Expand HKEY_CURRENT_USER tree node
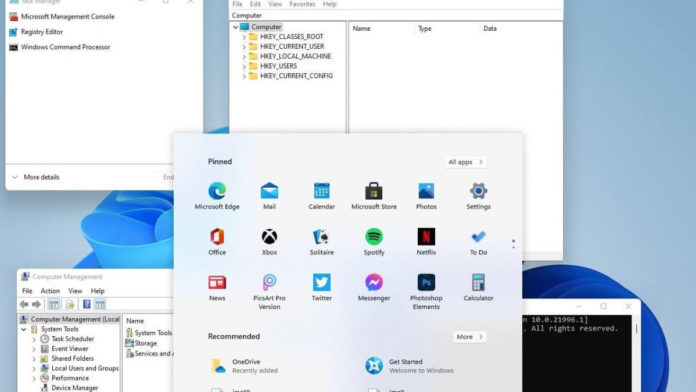Screen dimensions: 696x392 point(244,47)
